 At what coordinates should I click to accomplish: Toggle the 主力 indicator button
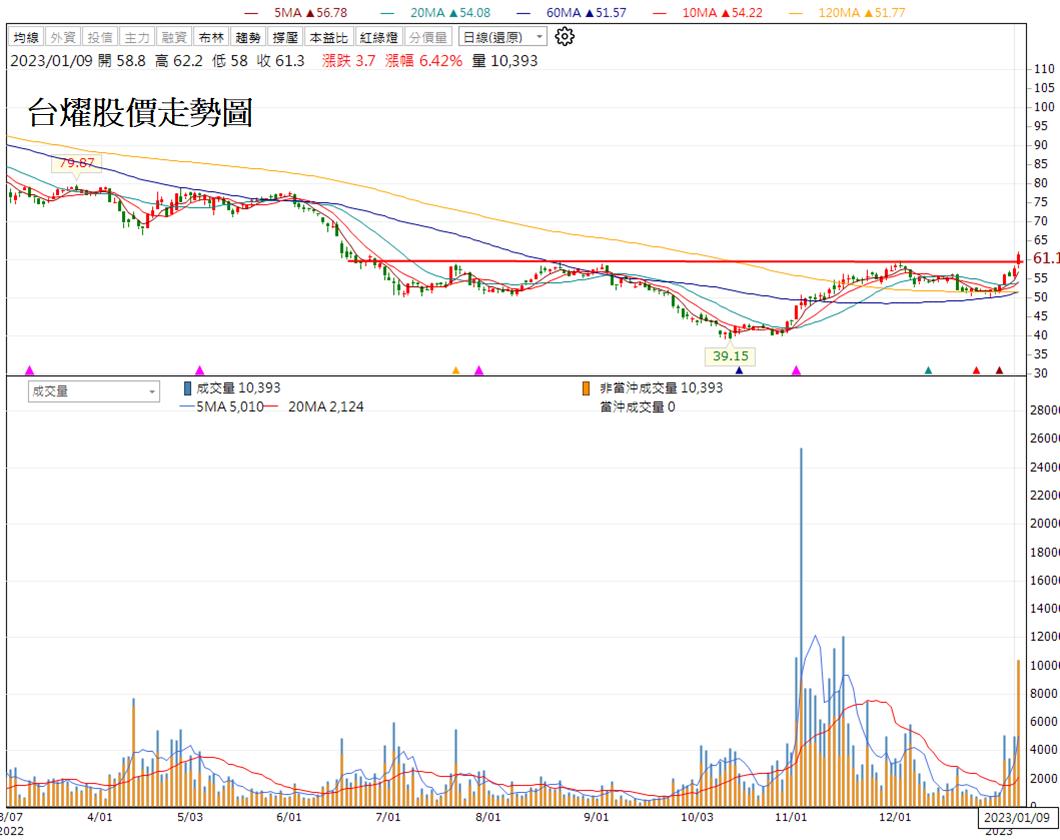[x=137, y=37]
